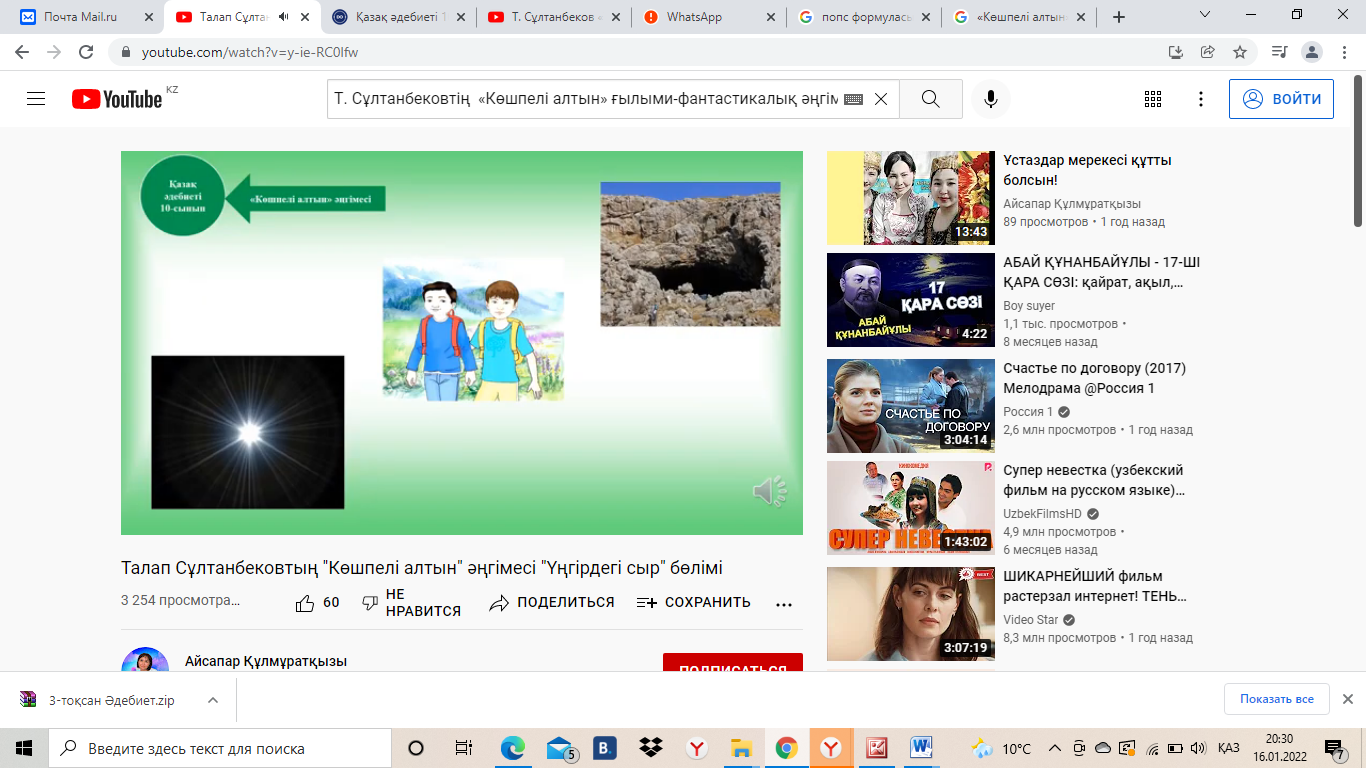Open the media controls icon in Chrome toolbar
The image size is (1366, 768).
point(1279,52)
